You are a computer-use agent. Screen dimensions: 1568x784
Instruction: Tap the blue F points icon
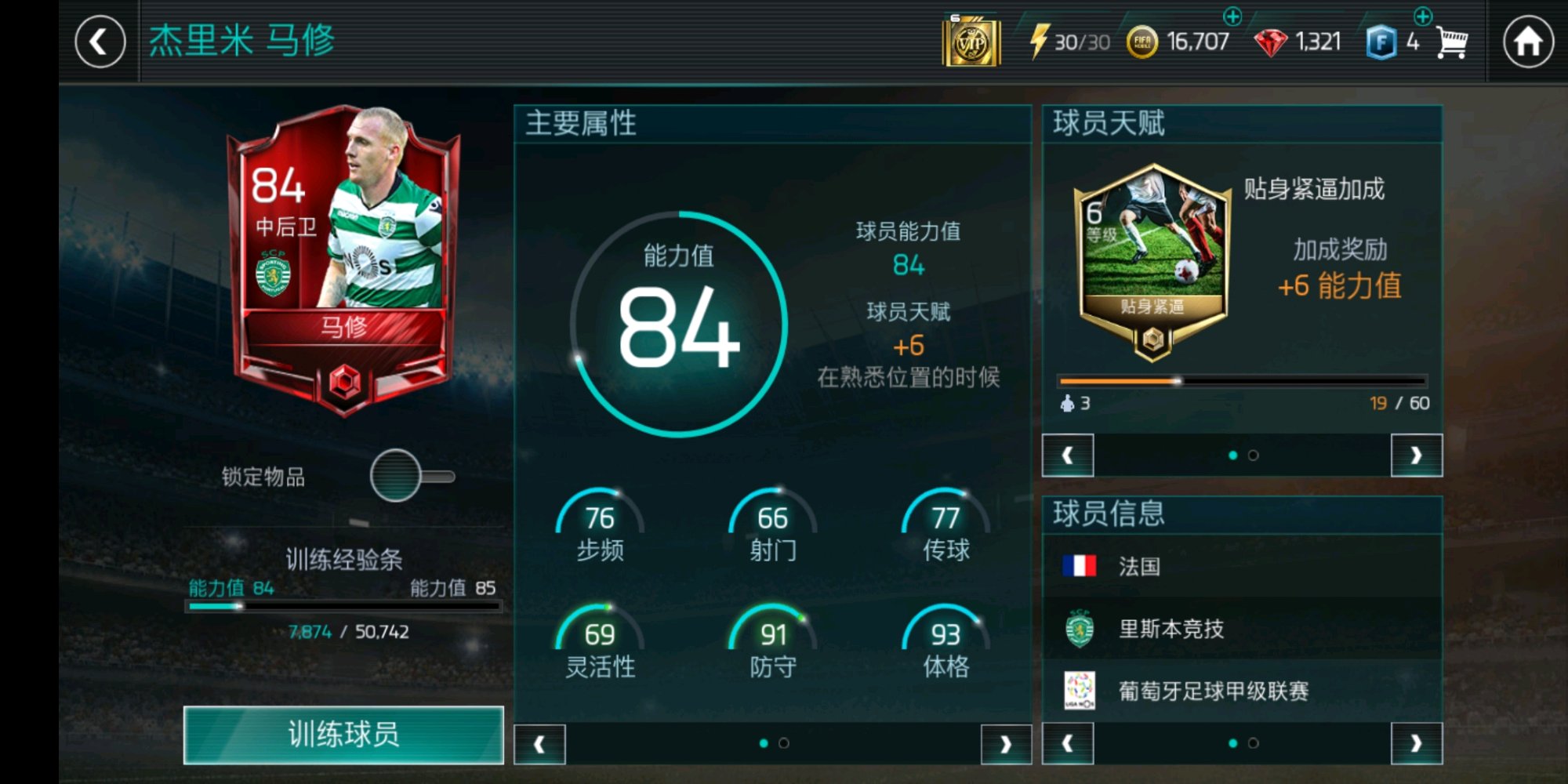pos(1381,42)
